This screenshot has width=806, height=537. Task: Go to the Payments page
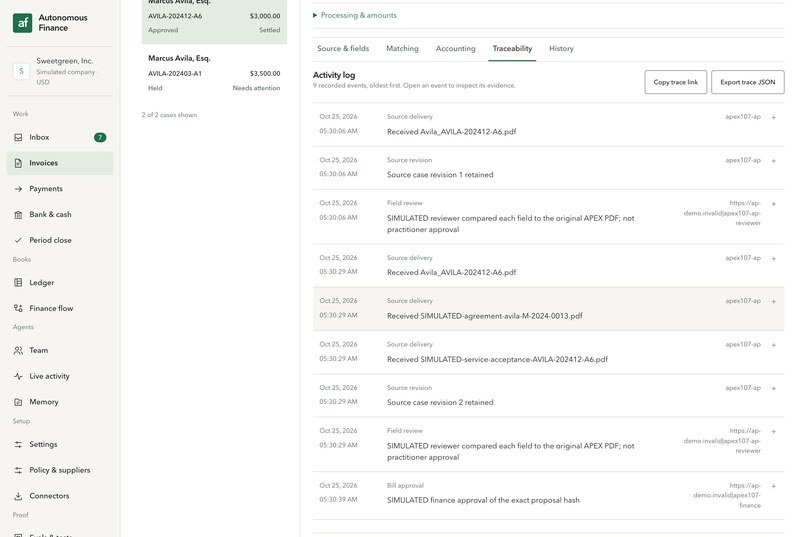pyautogui.click(x=60, y=189)
